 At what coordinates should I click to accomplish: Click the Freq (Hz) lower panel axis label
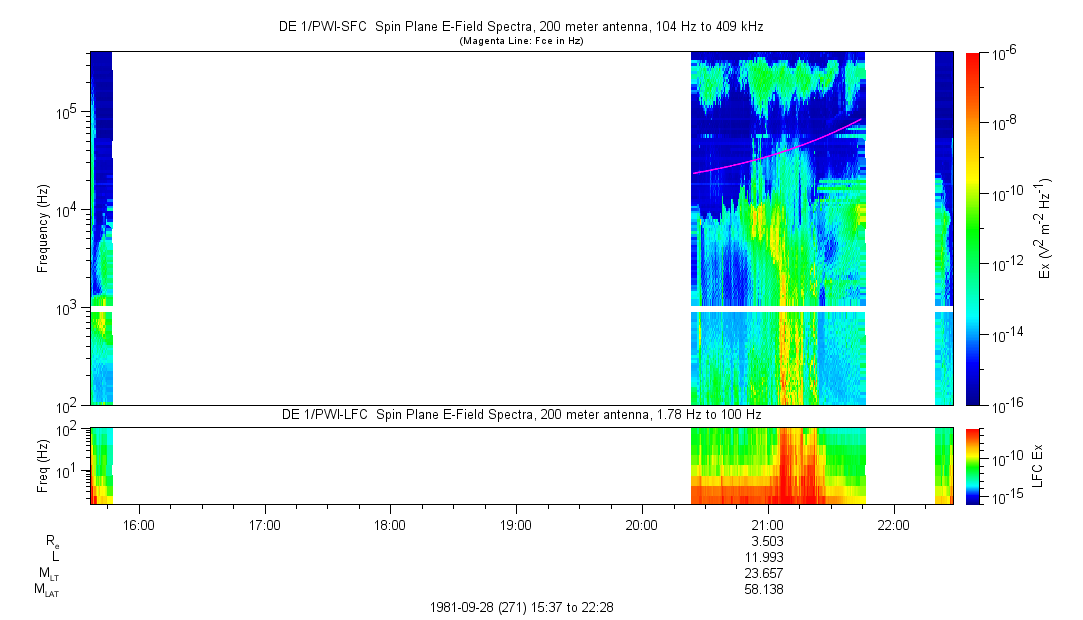[43, 465]
